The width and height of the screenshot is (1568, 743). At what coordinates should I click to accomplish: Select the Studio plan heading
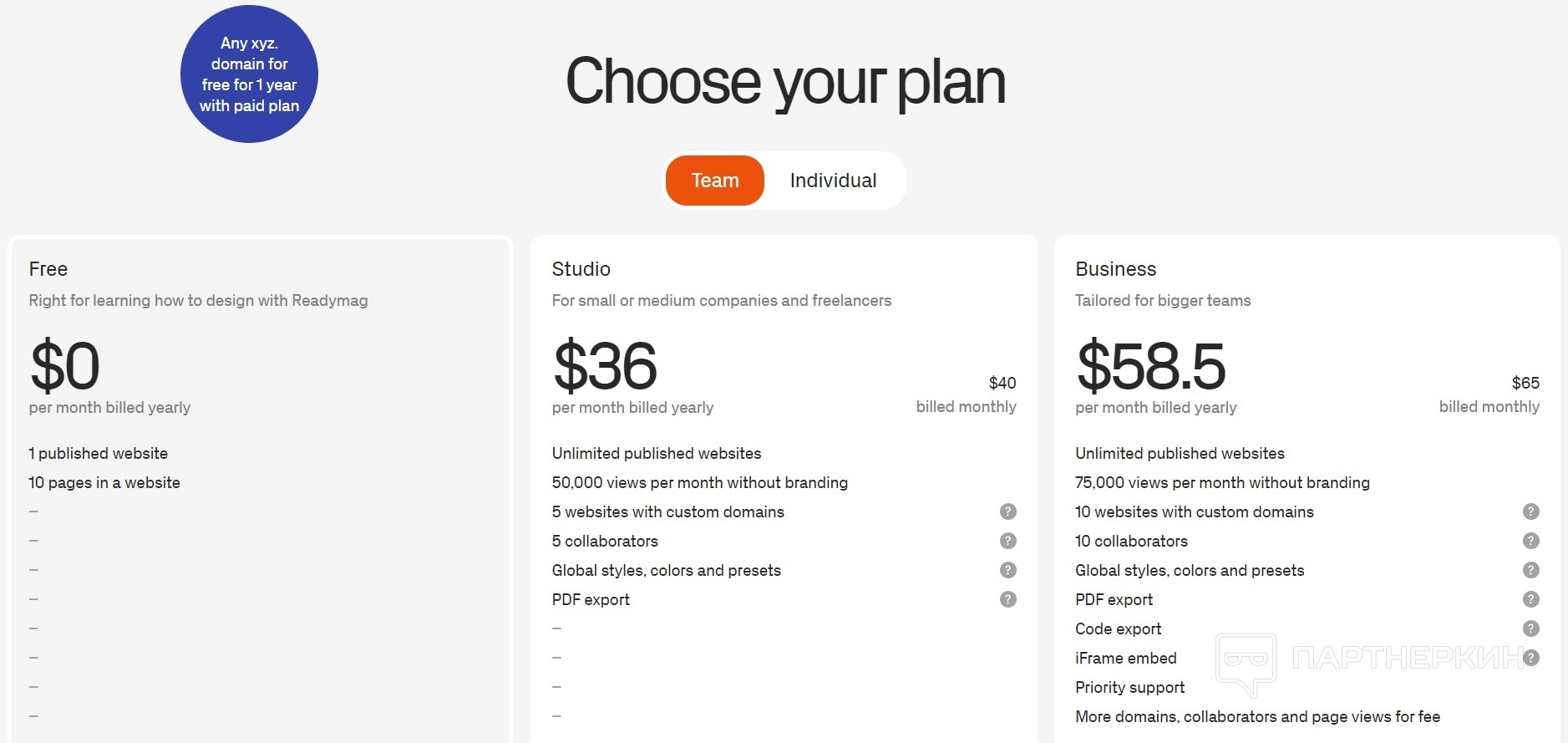(x=581, y=269)
